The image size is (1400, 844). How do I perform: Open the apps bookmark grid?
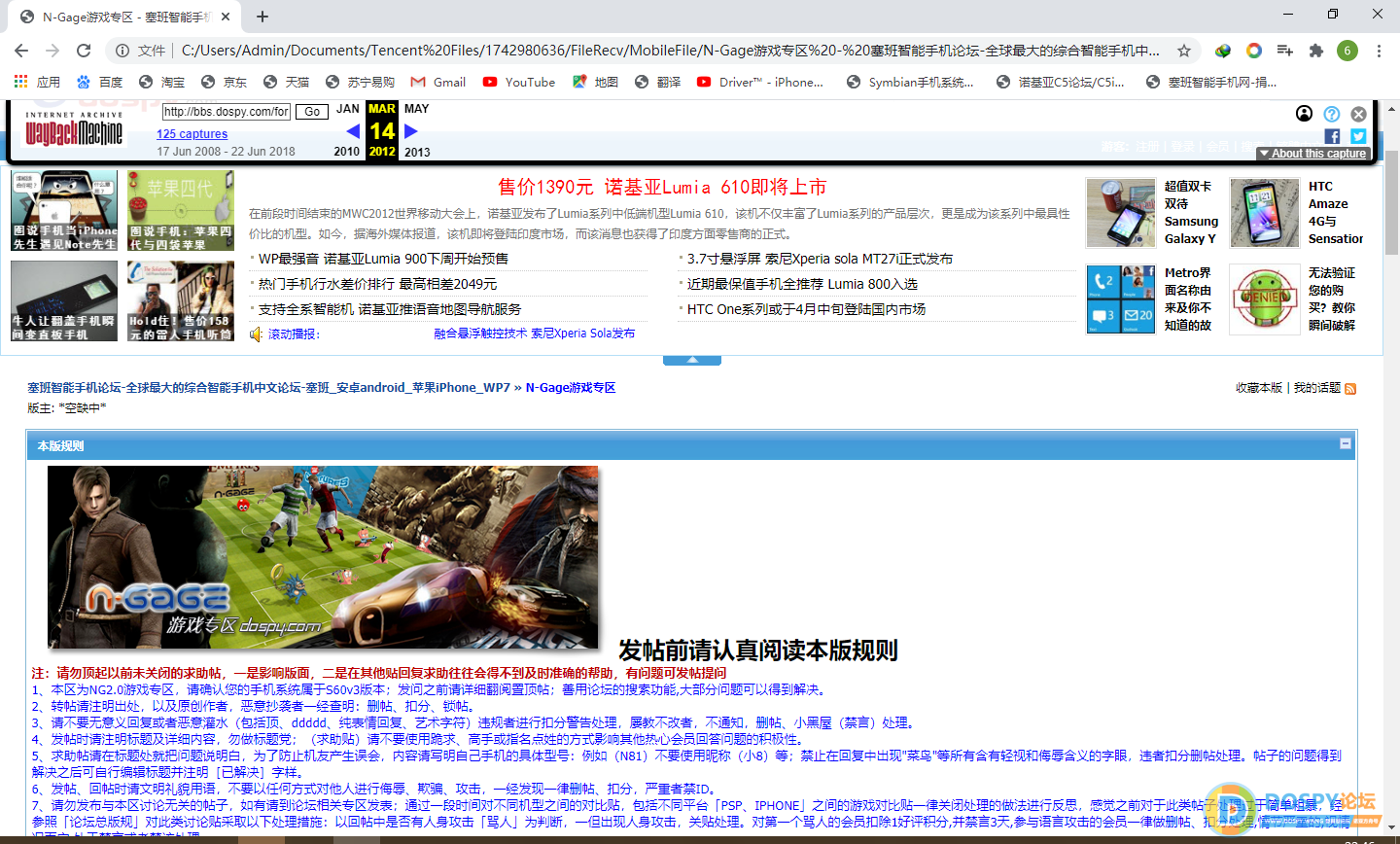point(37,82)
